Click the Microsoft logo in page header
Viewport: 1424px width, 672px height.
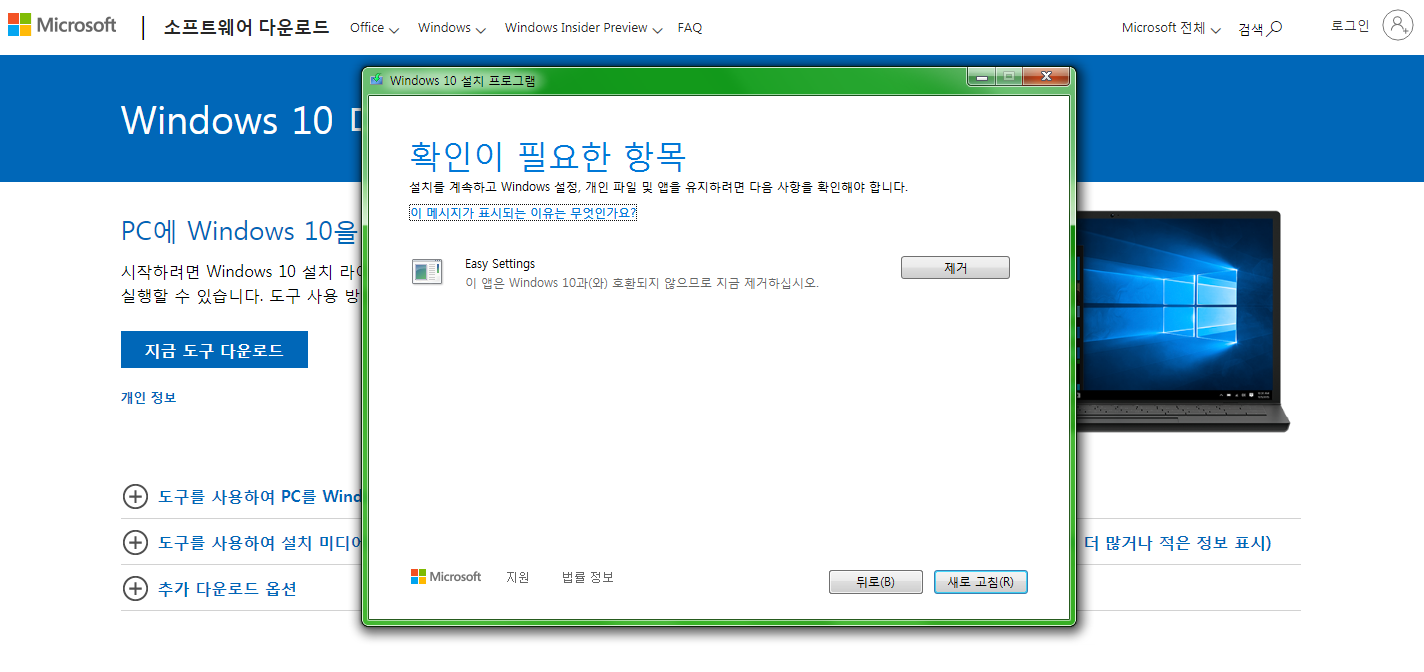click(x=62, y=26)
